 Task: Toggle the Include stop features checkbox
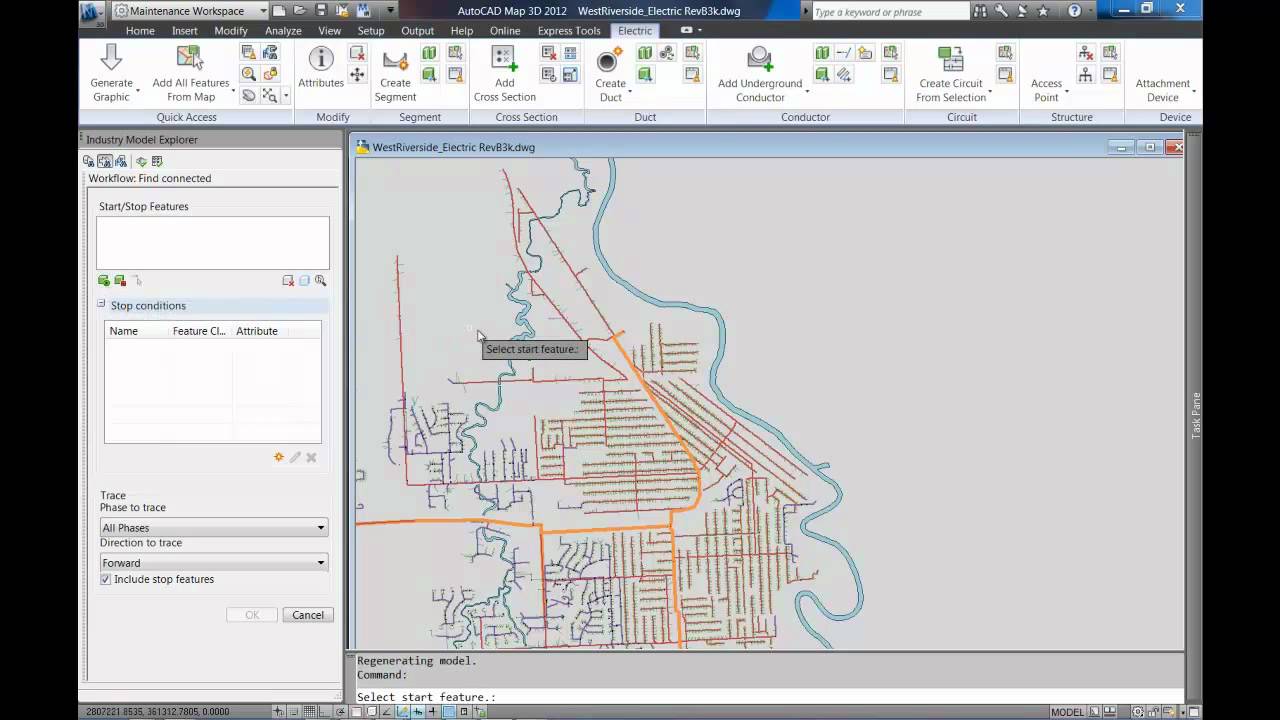point(106,579)
